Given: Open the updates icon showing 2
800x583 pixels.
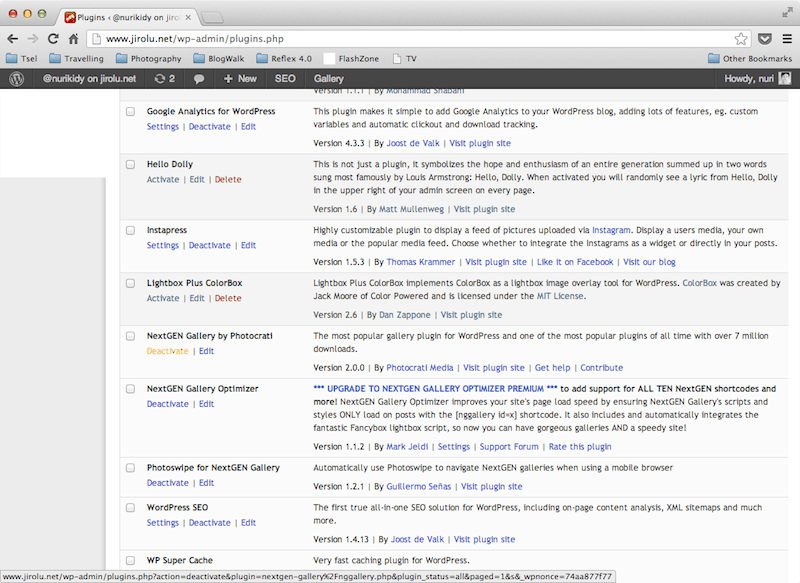Looking at the screenshot, I should (164, 78).
